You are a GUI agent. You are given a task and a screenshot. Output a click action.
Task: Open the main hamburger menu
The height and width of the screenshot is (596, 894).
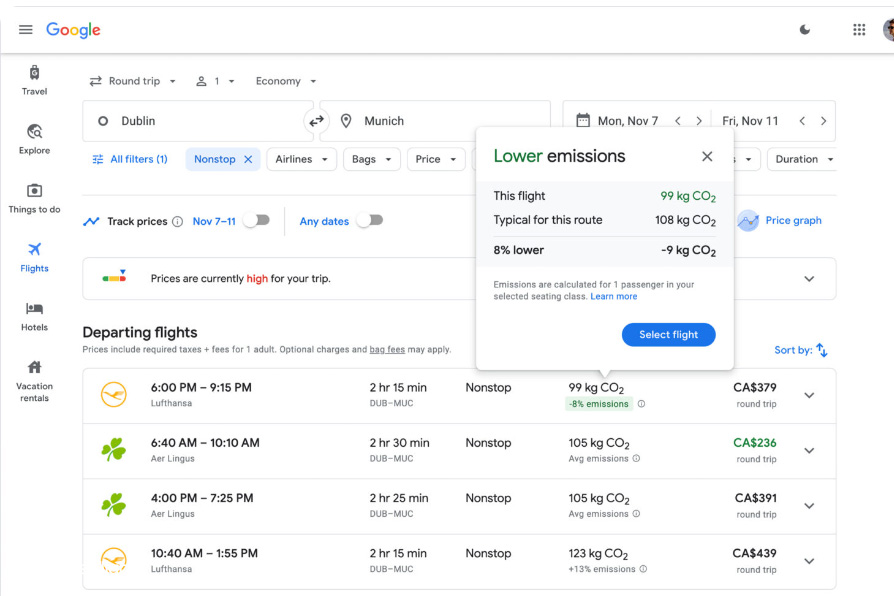(x=26, y=30)
